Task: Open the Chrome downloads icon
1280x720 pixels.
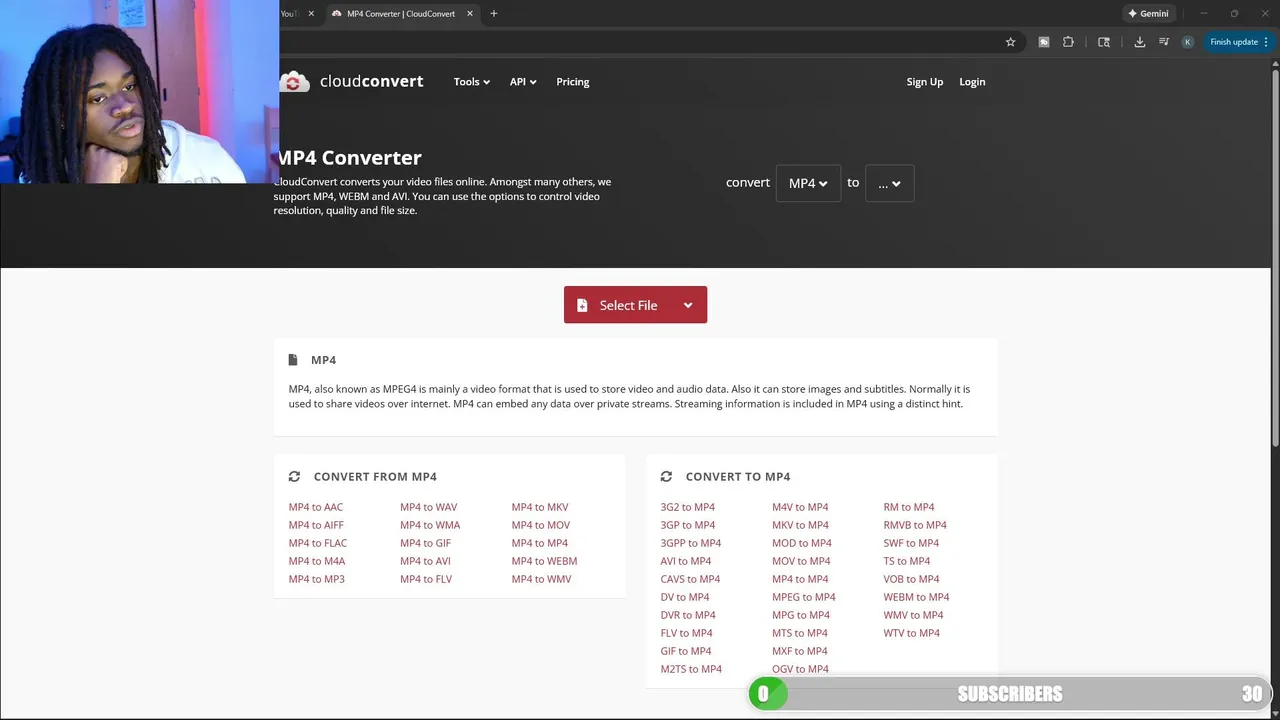Action: (x=1139, y=42)
